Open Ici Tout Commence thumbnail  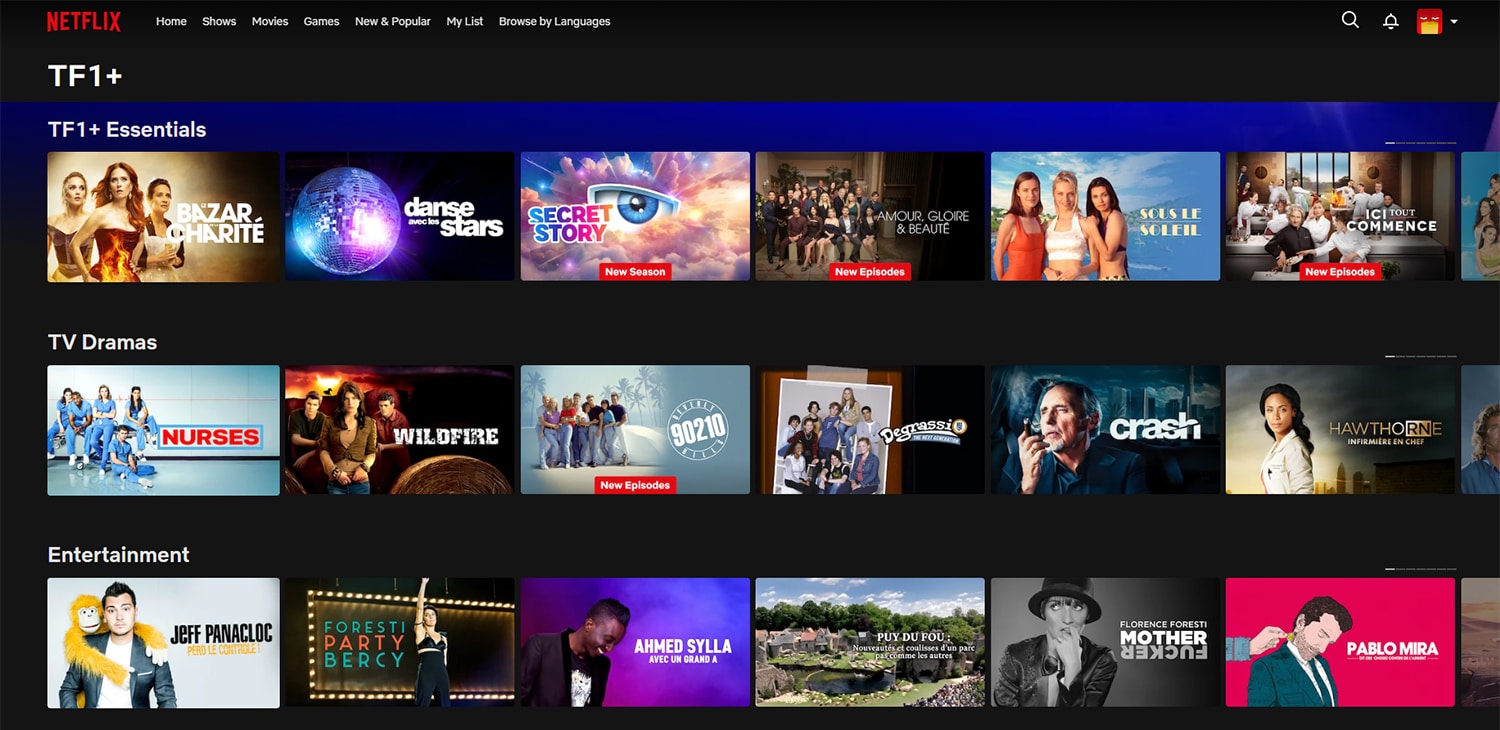[1340, 217]
